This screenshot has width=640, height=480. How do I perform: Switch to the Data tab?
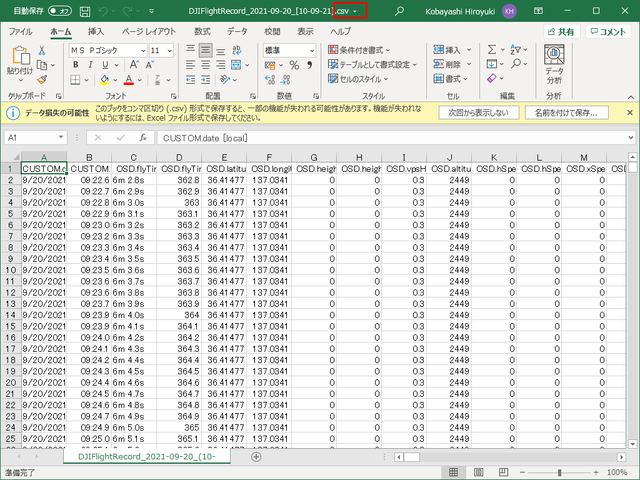237,31
